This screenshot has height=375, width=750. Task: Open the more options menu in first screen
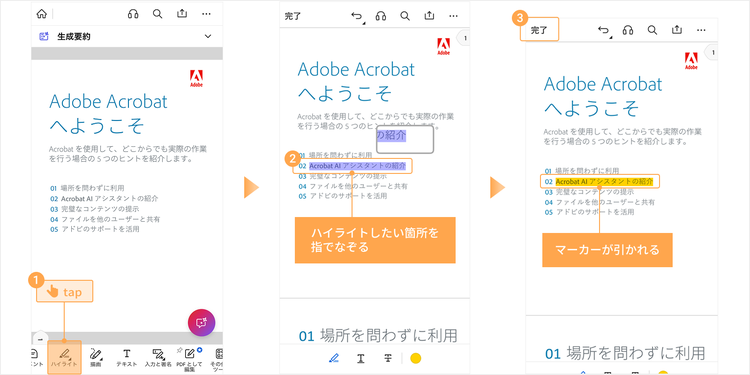coord(206,14)
